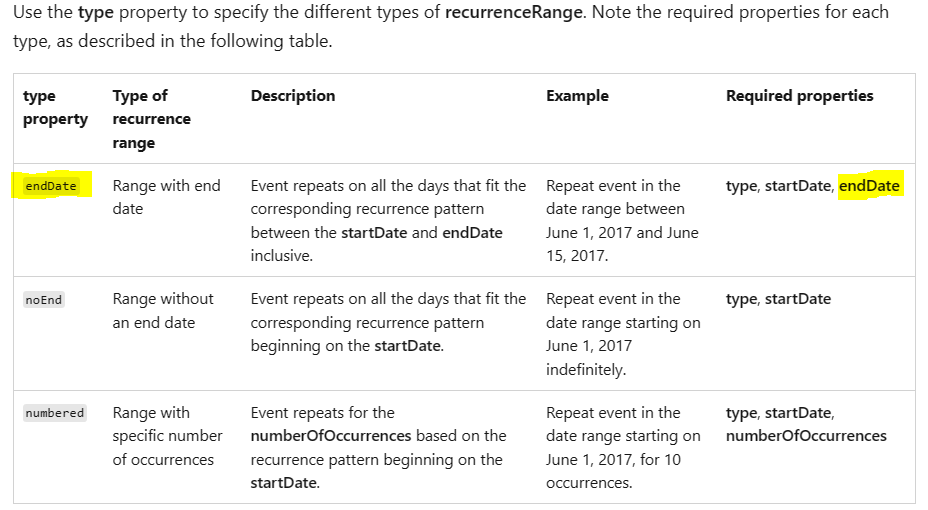Click bold startDate in noEnd description
The image size is (928, 510).
coord(408,346)
